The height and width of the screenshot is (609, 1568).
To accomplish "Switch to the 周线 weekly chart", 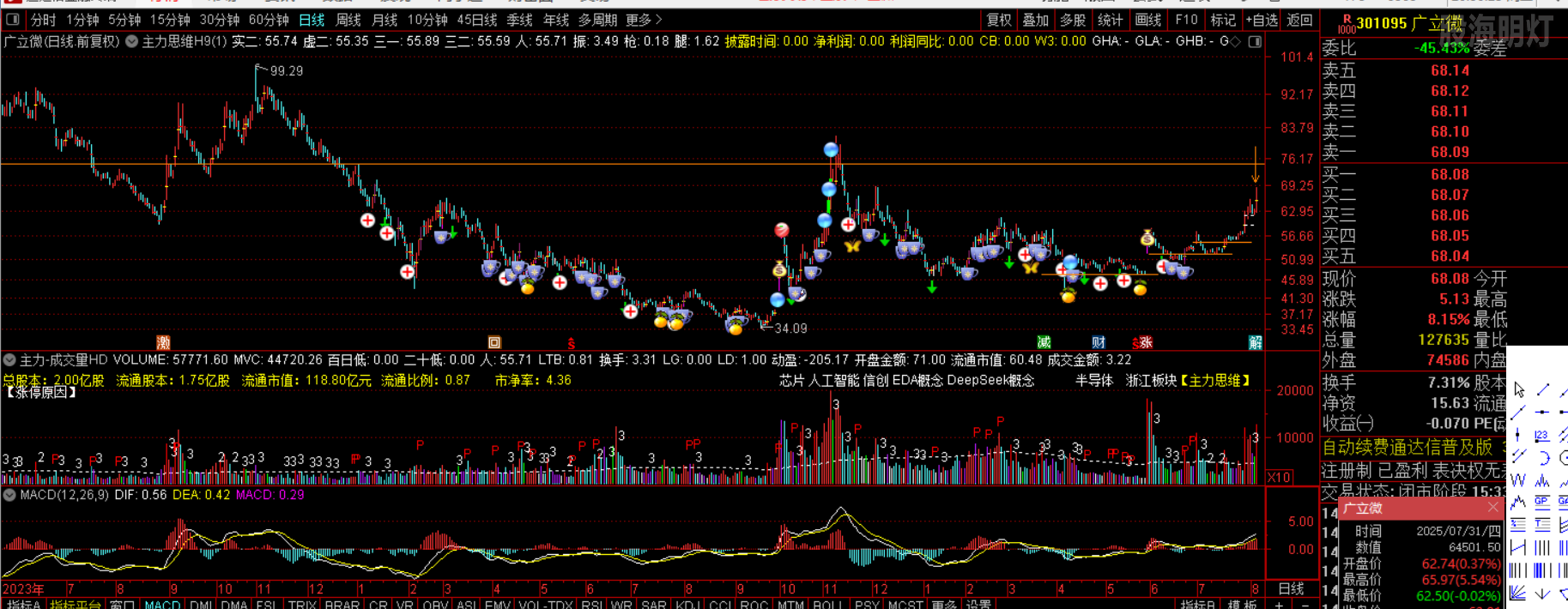I will pos(348,20).
